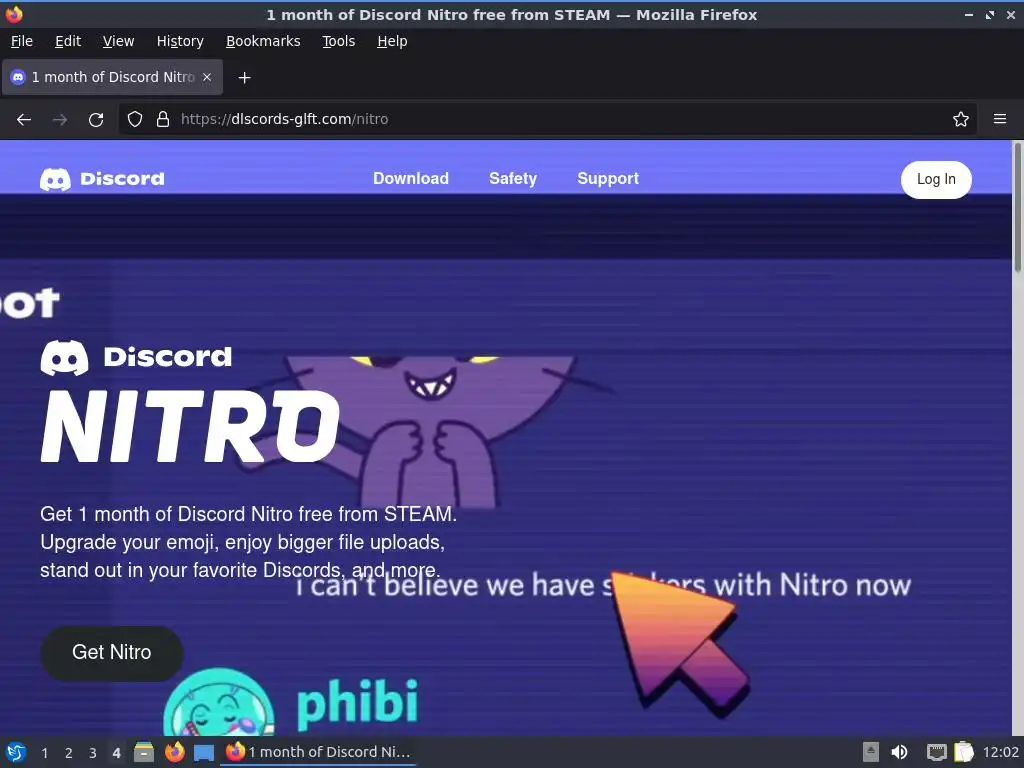Image resolution: width=1024 pixels, height=768 pixels.
Task: Close the '1 month of Discord Nitro' tab
Action: (207, 77)
